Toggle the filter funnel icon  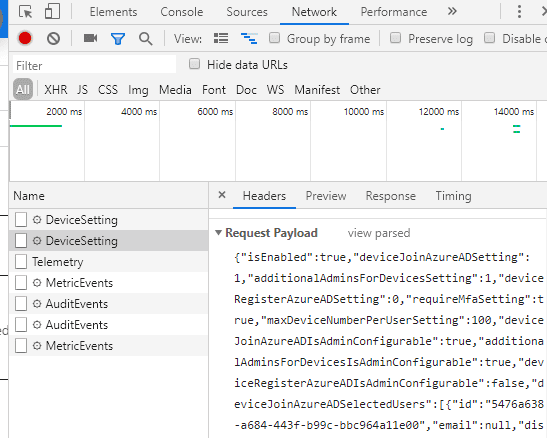coord(118,38)
